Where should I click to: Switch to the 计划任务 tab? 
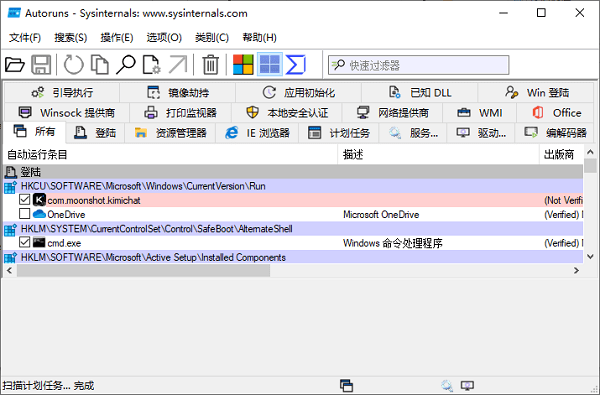tap(339, 133)
